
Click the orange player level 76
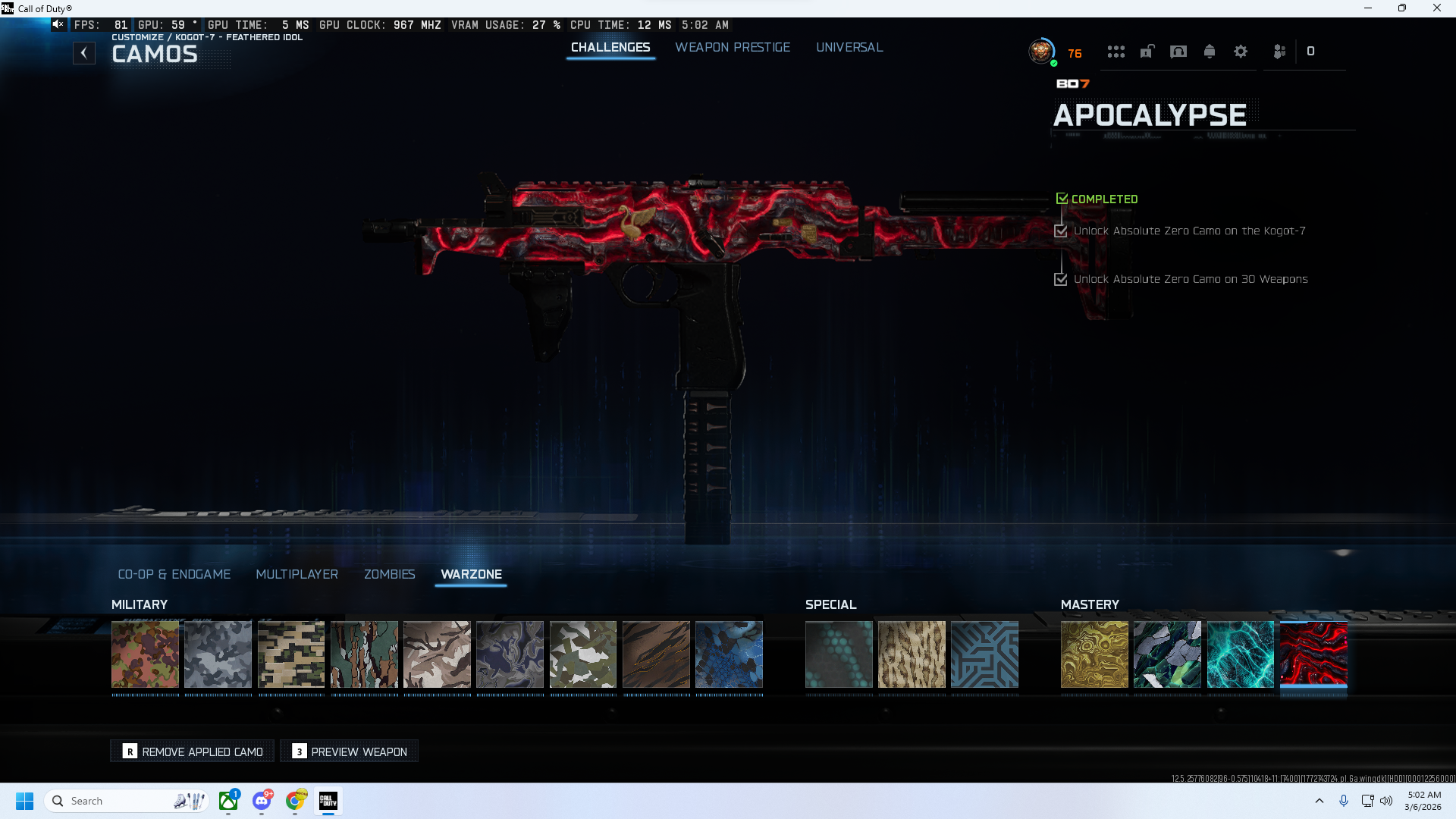coord(1075,53)
